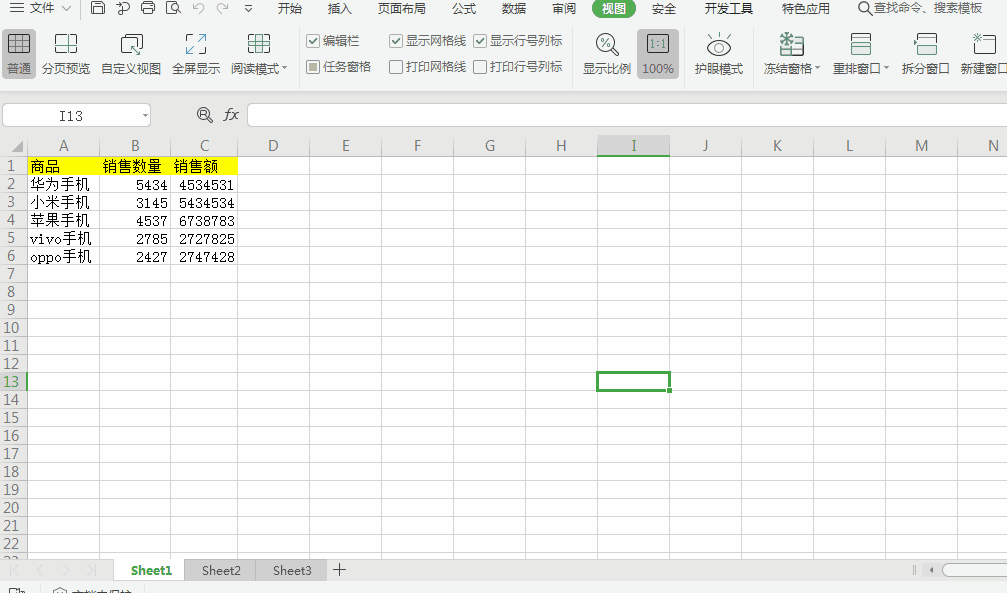The image size is (1007, 593).
Task: Open 显示比例 zoom dialog
Action: coord(606,54)
